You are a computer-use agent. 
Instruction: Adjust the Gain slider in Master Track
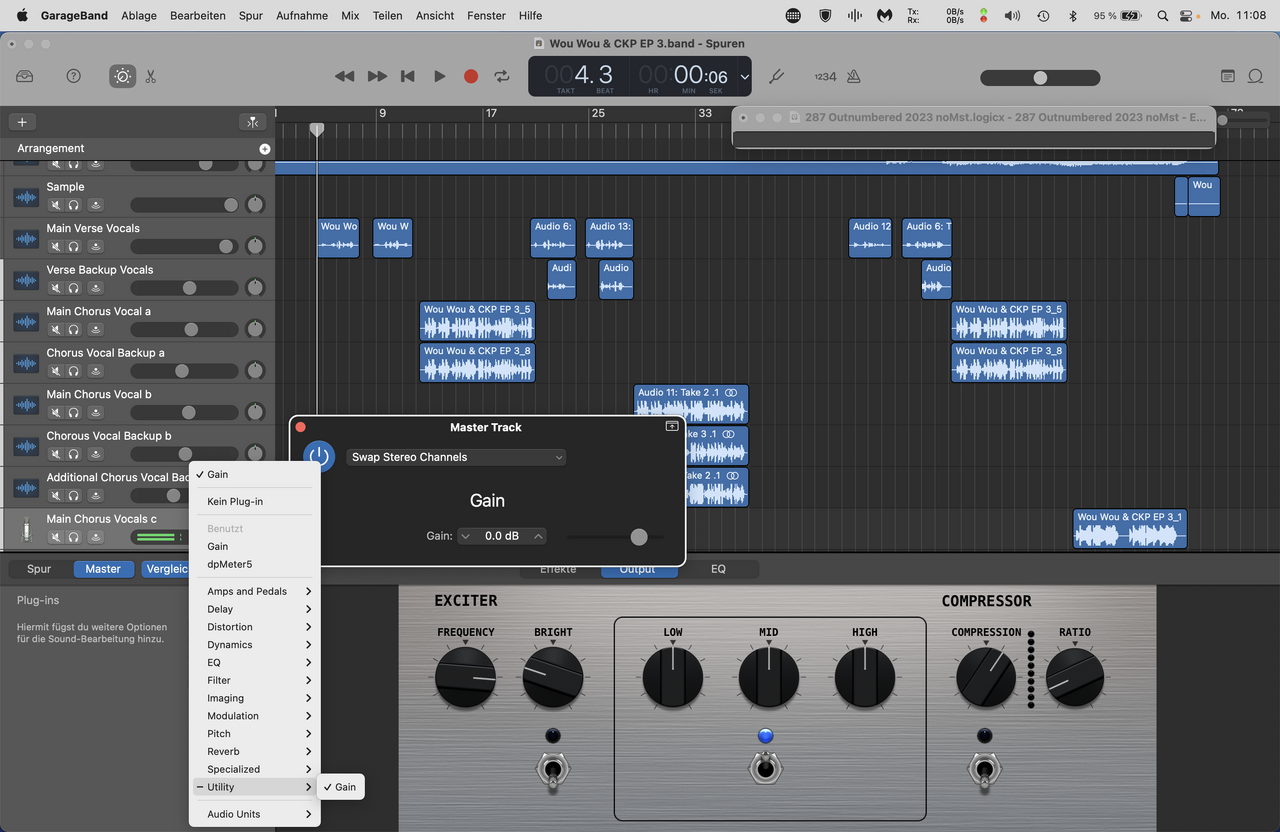tap(639, 537)
